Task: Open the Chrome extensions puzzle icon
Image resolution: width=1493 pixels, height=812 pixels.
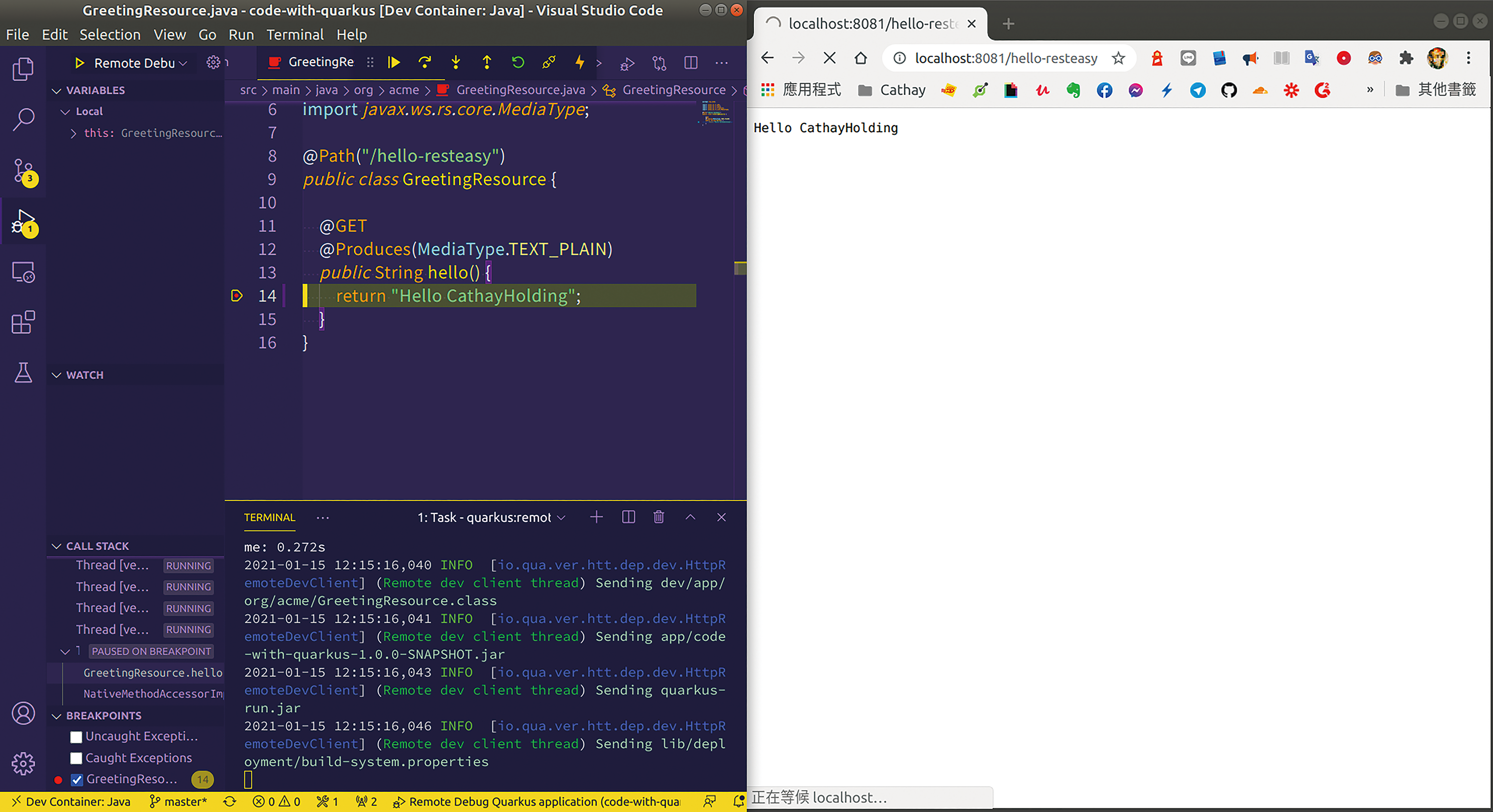Action: point(1406,58)
